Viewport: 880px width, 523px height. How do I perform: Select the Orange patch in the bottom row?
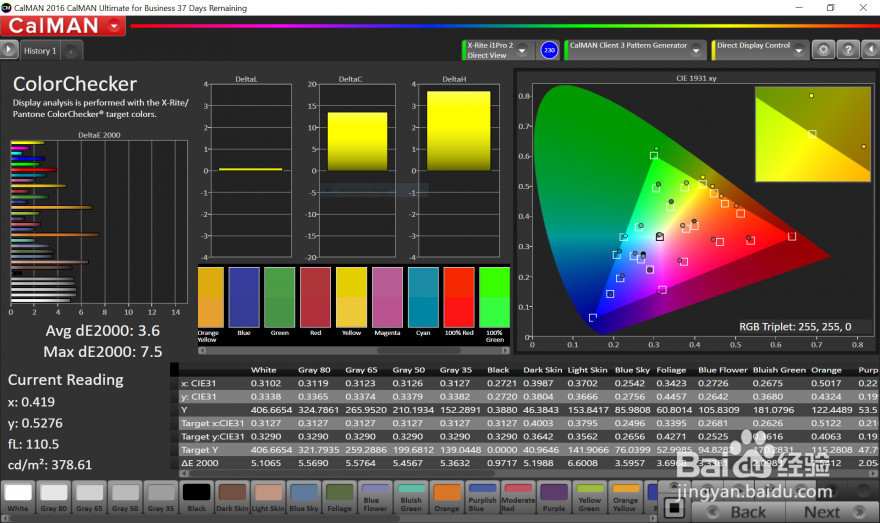[447, 497]
